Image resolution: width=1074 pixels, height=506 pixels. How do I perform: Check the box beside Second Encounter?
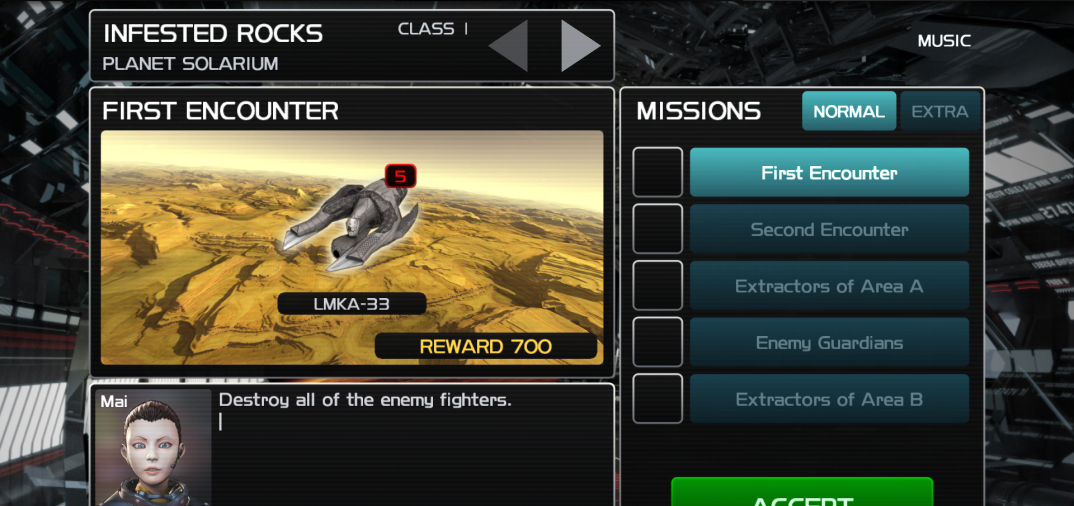coord(658,229)
